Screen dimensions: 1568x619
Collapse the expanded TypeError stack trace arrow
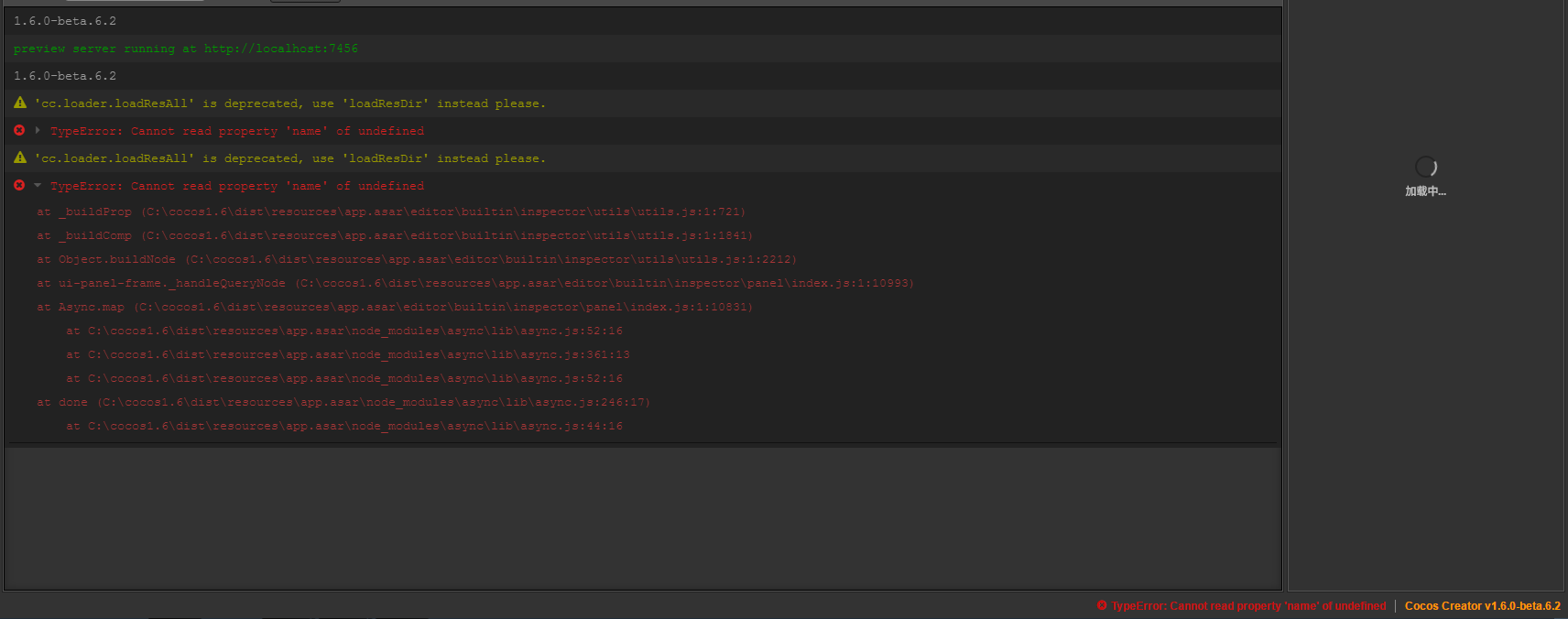(38, 185)
